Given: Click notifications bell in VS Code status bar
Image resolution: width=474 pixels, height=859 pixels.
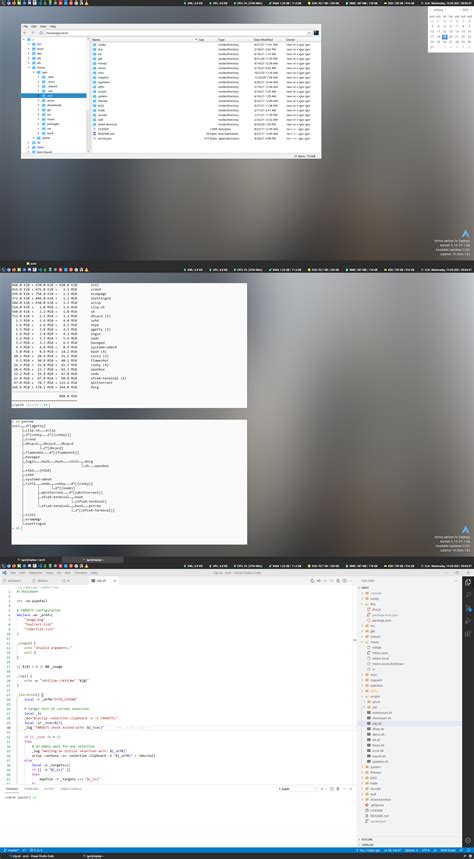Looking at the screenshot, I should [469, 850].
